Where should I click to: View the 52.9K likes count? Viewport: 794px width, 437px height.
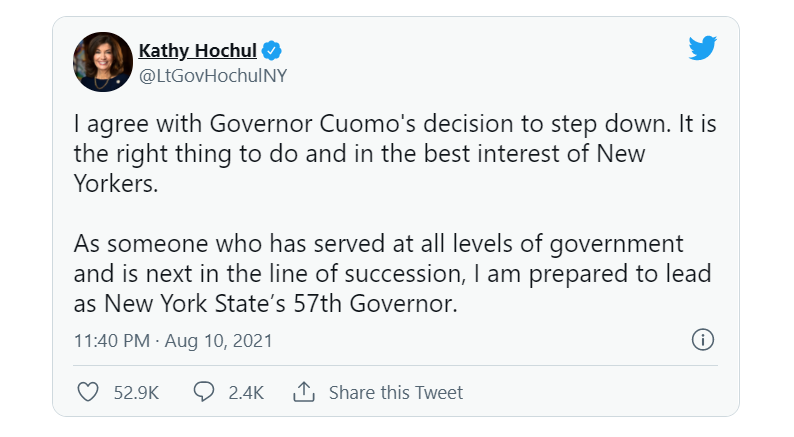[x=136, y=392]
